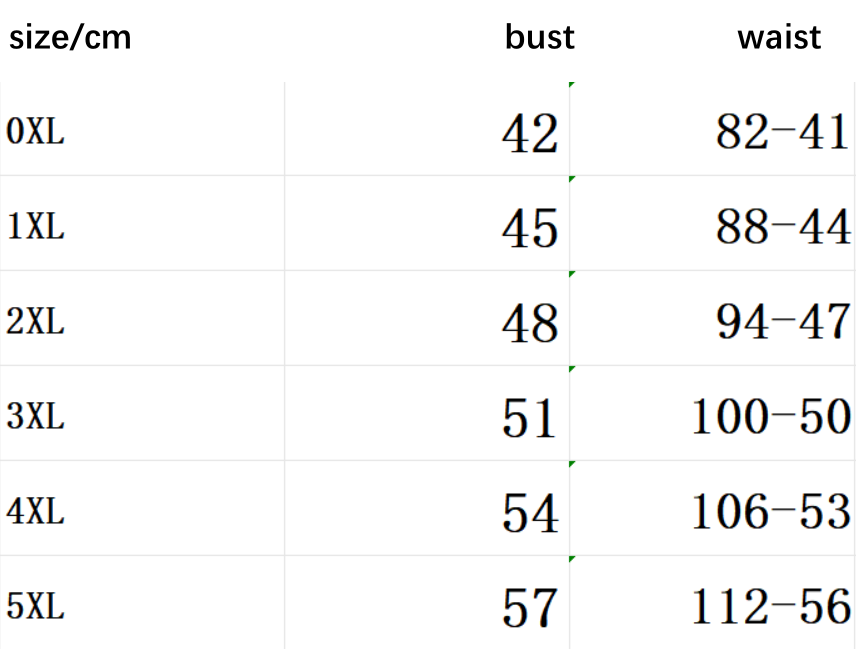This screenshot has height=649, width=856.
Task: Click the waist column header
Action: pyautogui.click(x=778, y=38)
